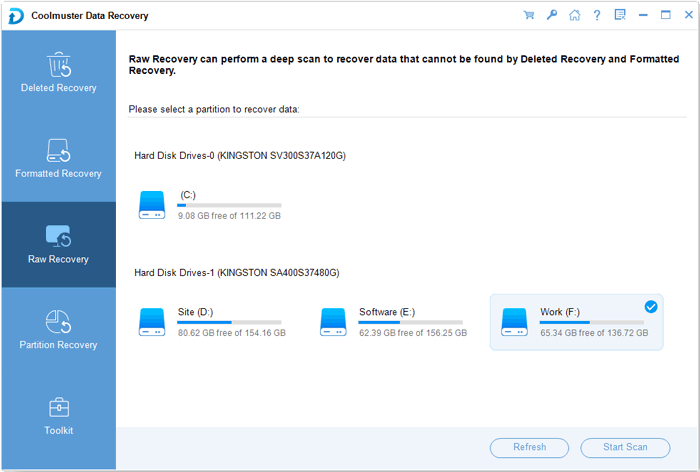Click the "Software (E:)" partition name
Viewport: 700px width, 472px height.
pyautogui.click(x=387, y=312)
